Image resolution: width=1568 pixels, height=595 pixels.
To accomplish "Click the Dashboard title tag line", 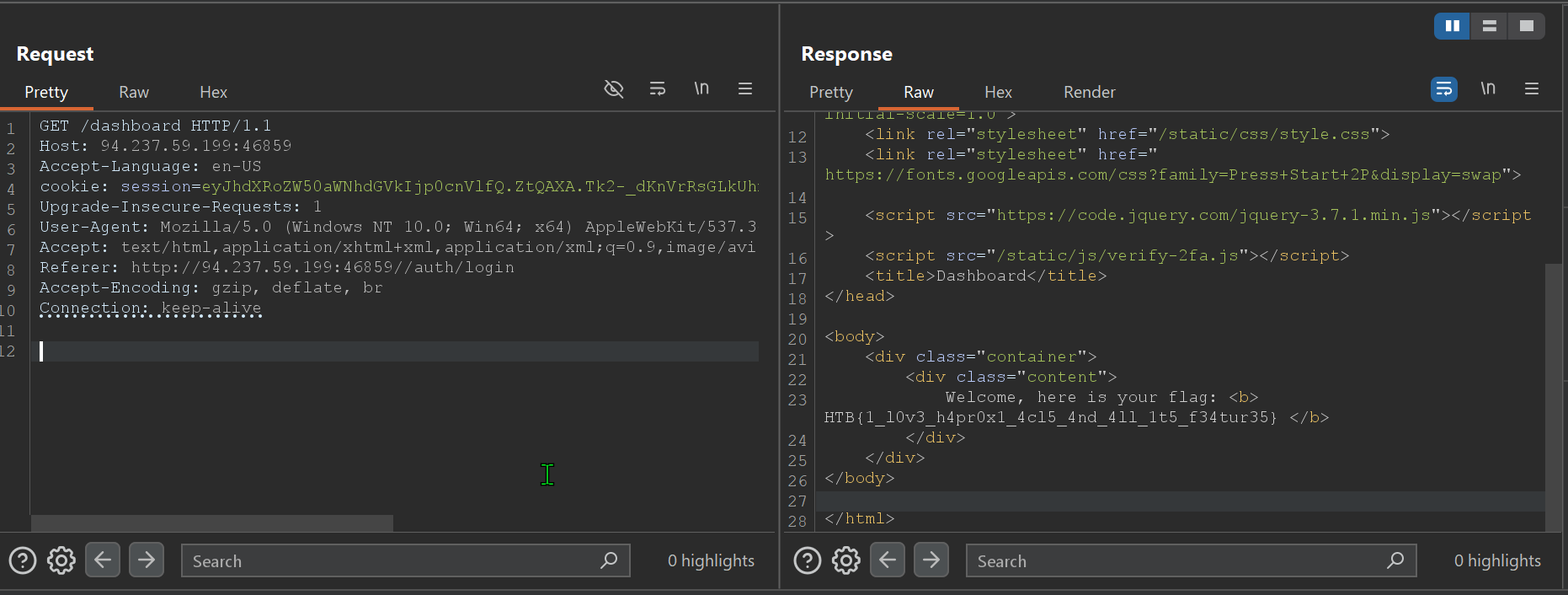I will 986,276.
